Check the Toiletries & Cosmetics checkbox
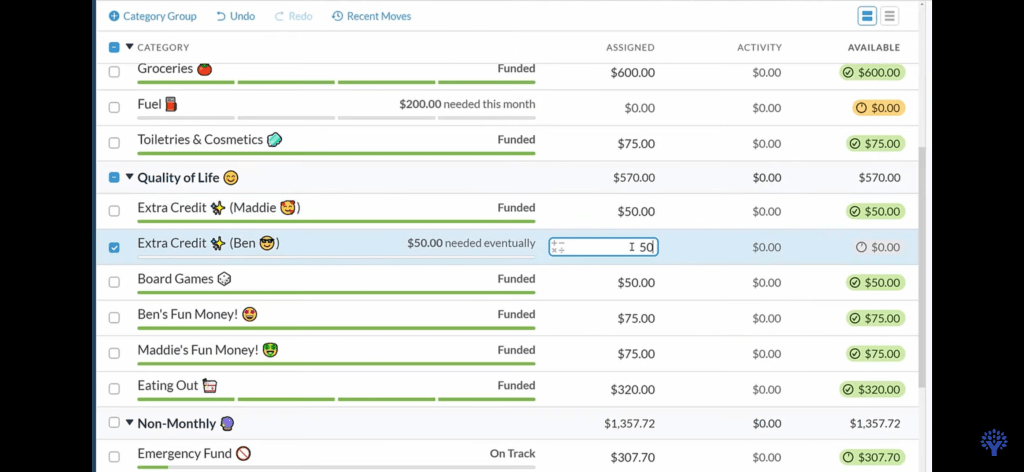1024x472 pixels. click(x=114, y=143)
